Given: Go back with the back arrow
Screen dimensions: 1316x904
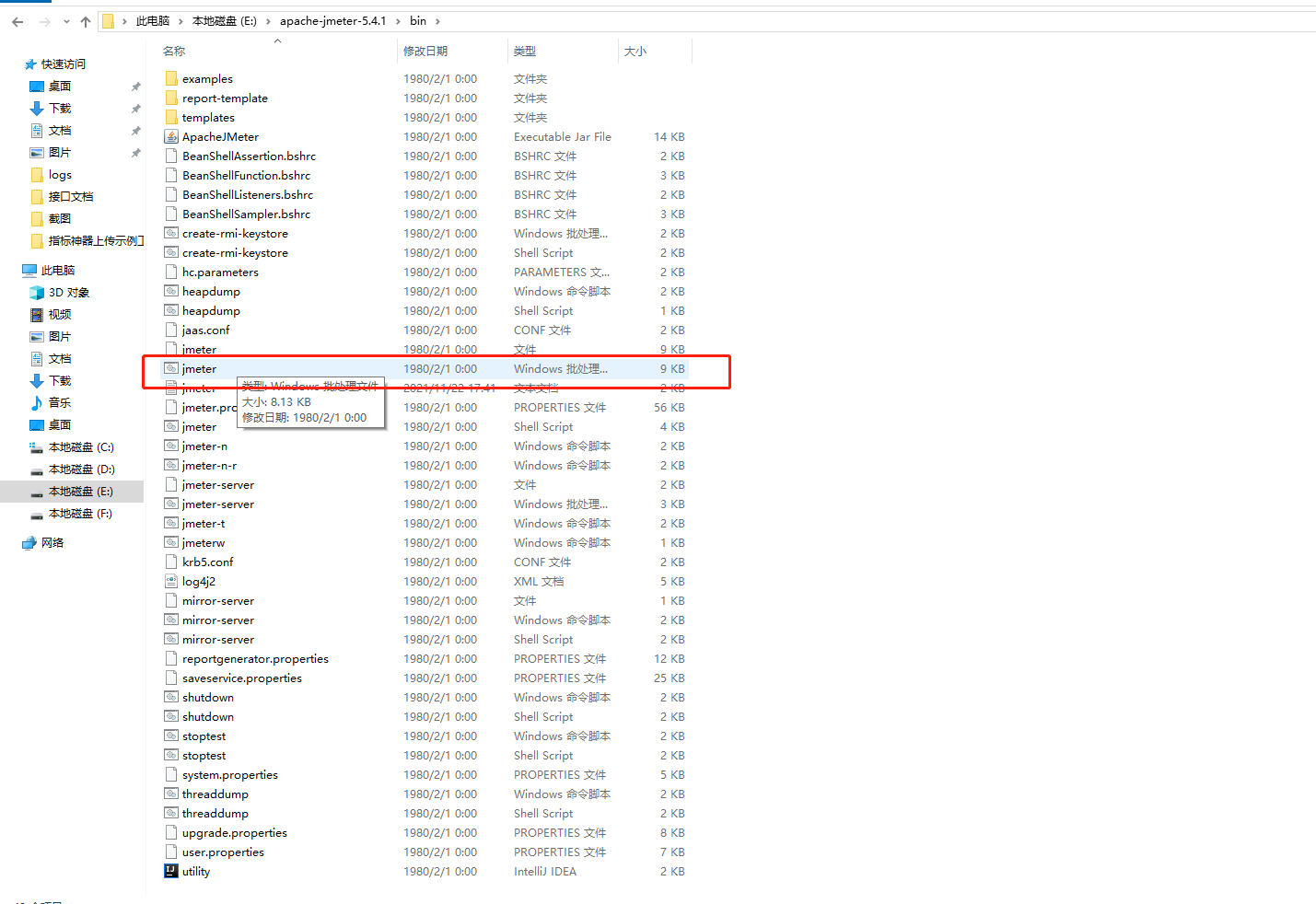Looking at the screenshot, I should [17, 21].
